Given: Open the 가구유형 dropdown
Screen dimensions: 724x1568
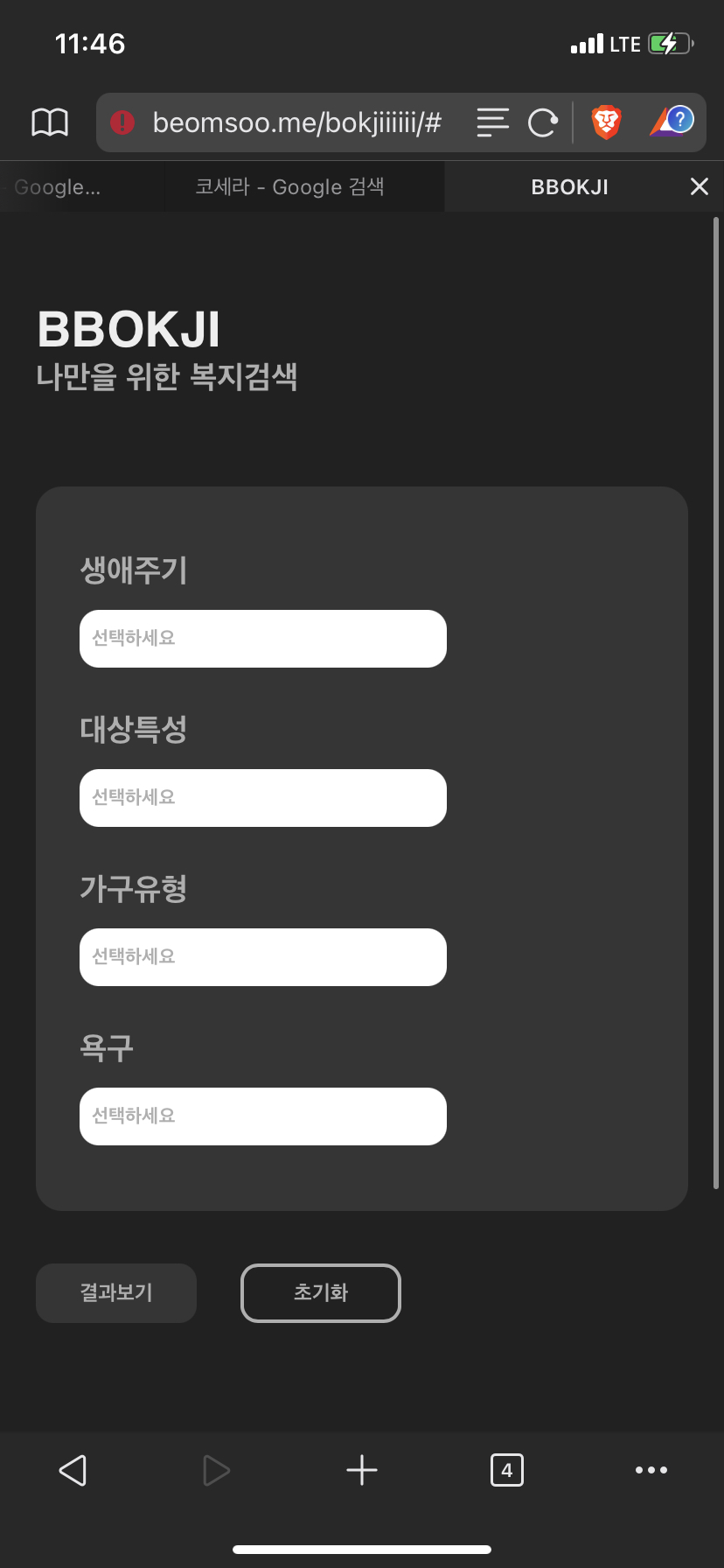Looking at the screenshot, I should [263, 957].
